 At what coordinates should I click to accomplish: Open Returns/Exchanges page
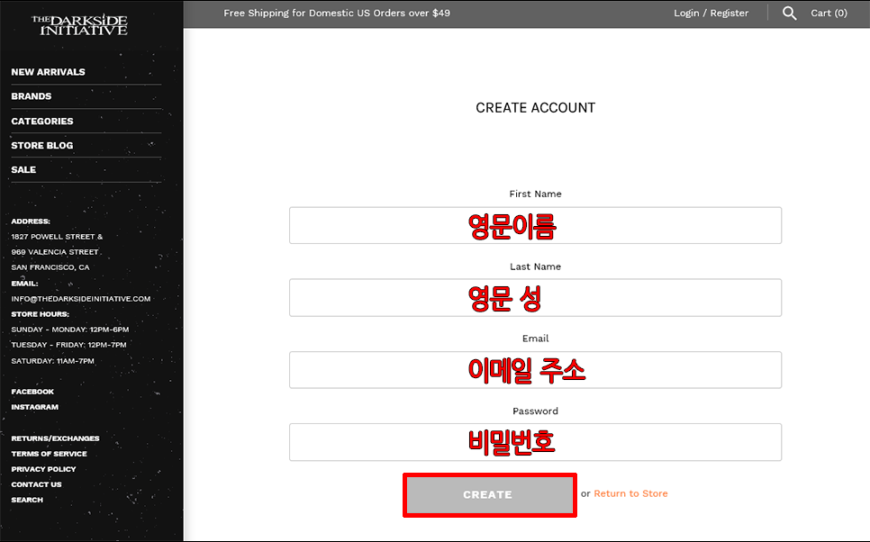[55, 438]
